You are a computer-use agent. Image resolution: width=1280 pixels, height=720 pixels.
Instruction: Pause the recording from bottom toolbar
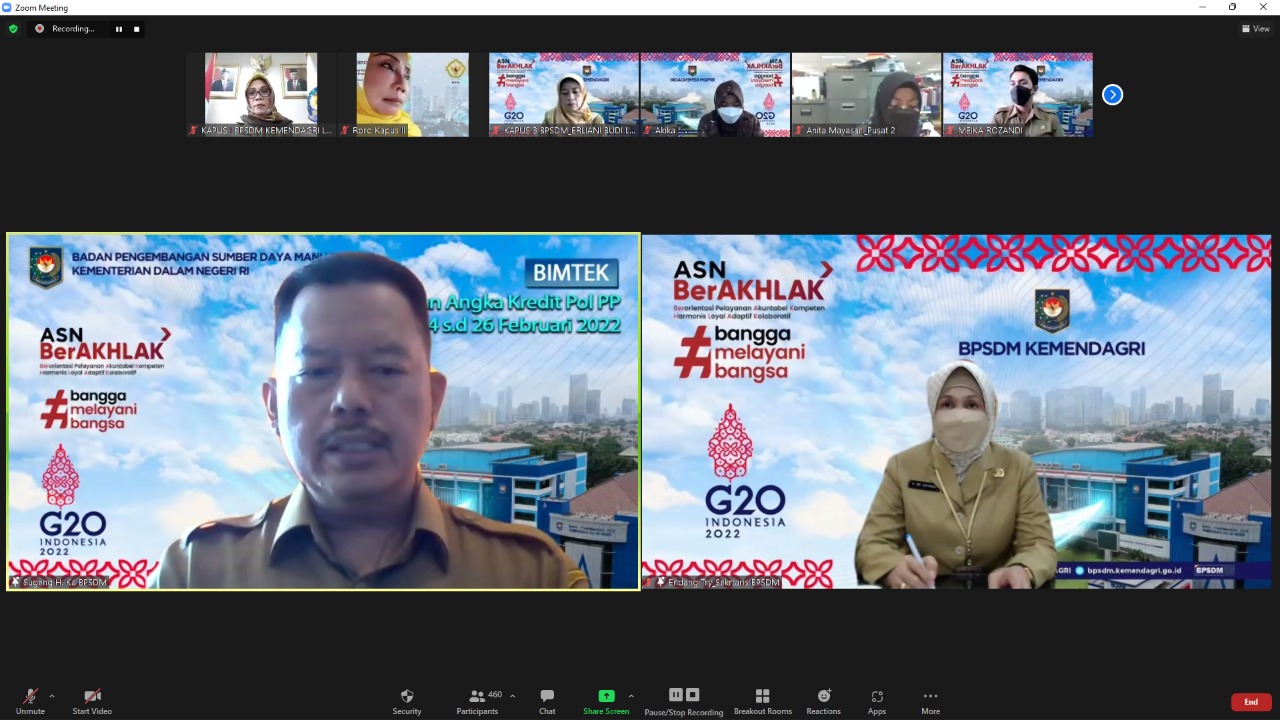[676, 695]
